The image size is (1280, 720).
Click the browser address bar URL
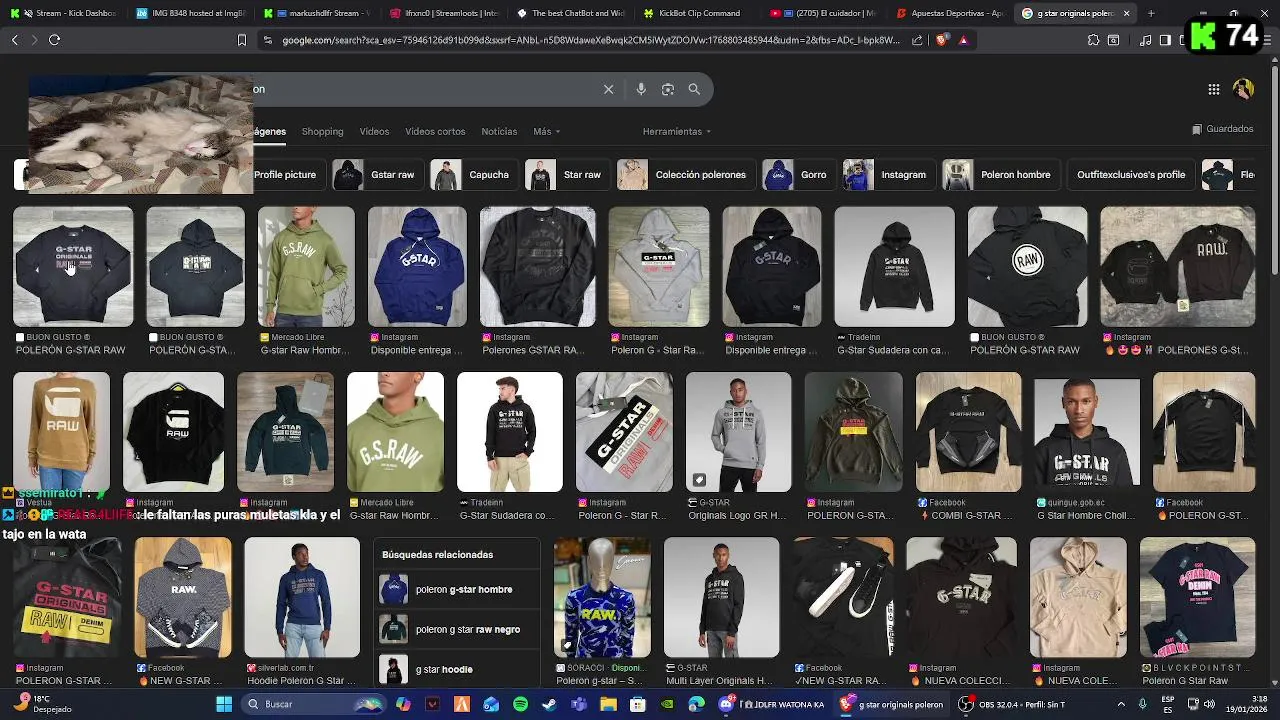point(590,40)
